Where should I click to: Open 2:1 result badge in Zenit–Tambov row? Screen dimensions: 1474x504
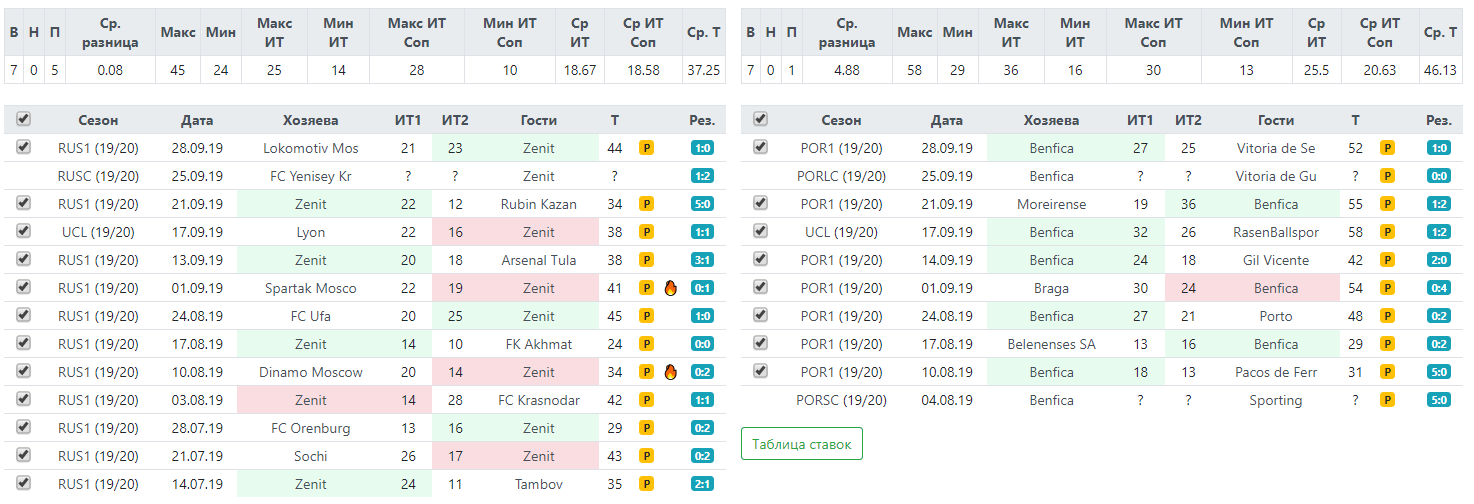702,484
